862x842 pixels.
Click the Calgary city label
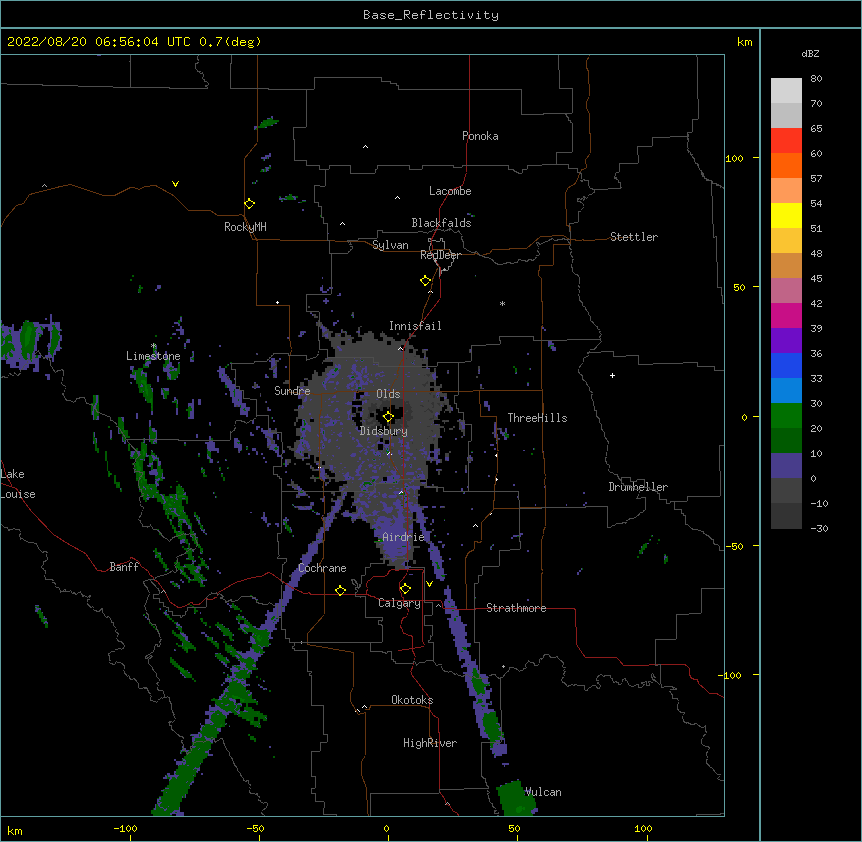(x=399, y=603)
